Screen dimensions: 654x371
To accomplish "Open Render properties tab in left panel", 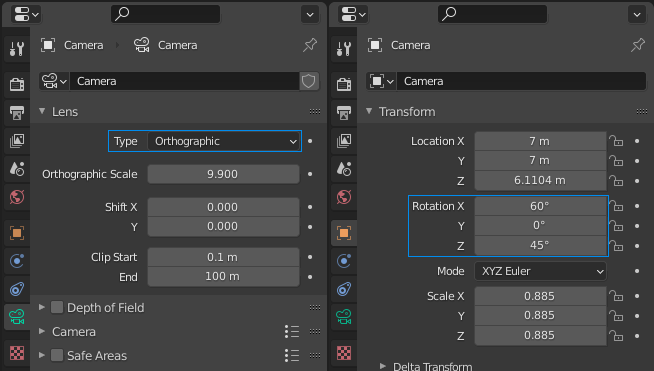I will 17,84.
